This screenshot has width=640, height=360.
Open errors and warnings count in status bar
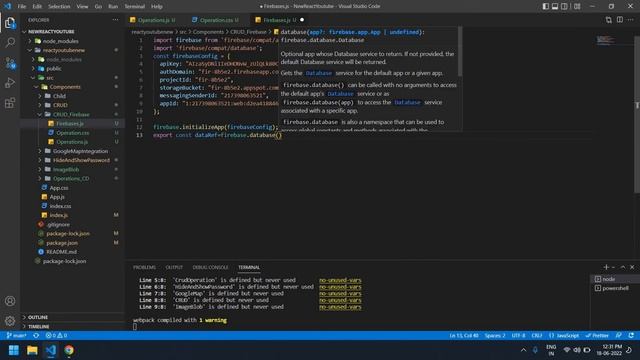[x=56, y=336]
